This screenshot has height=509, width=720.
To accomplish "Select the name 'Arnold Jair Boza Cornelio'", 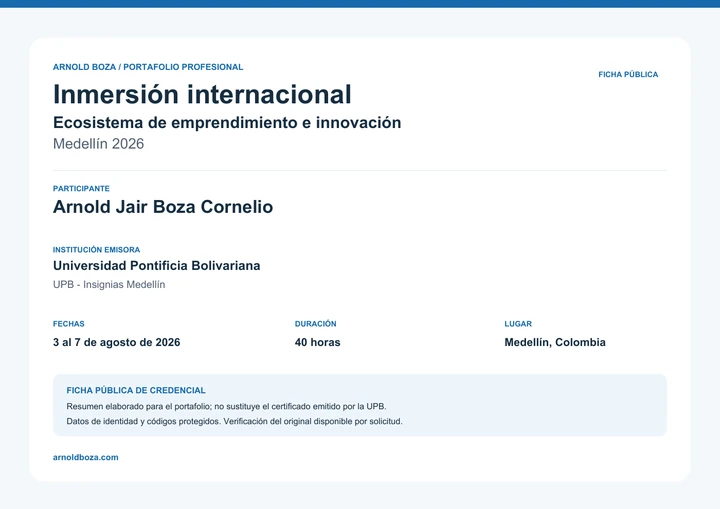I will pos(163,207).
